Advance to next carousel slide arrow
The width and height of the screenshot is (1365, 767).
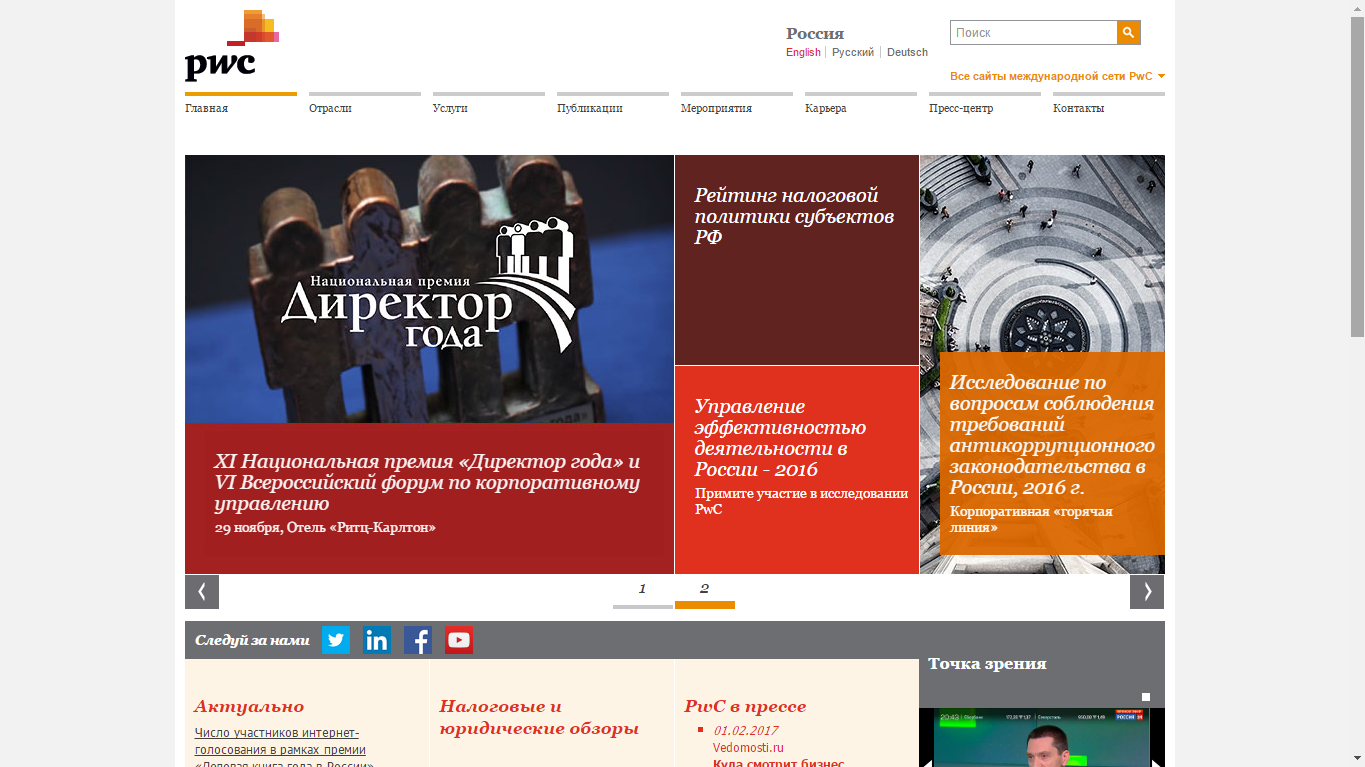point(1147,592)
